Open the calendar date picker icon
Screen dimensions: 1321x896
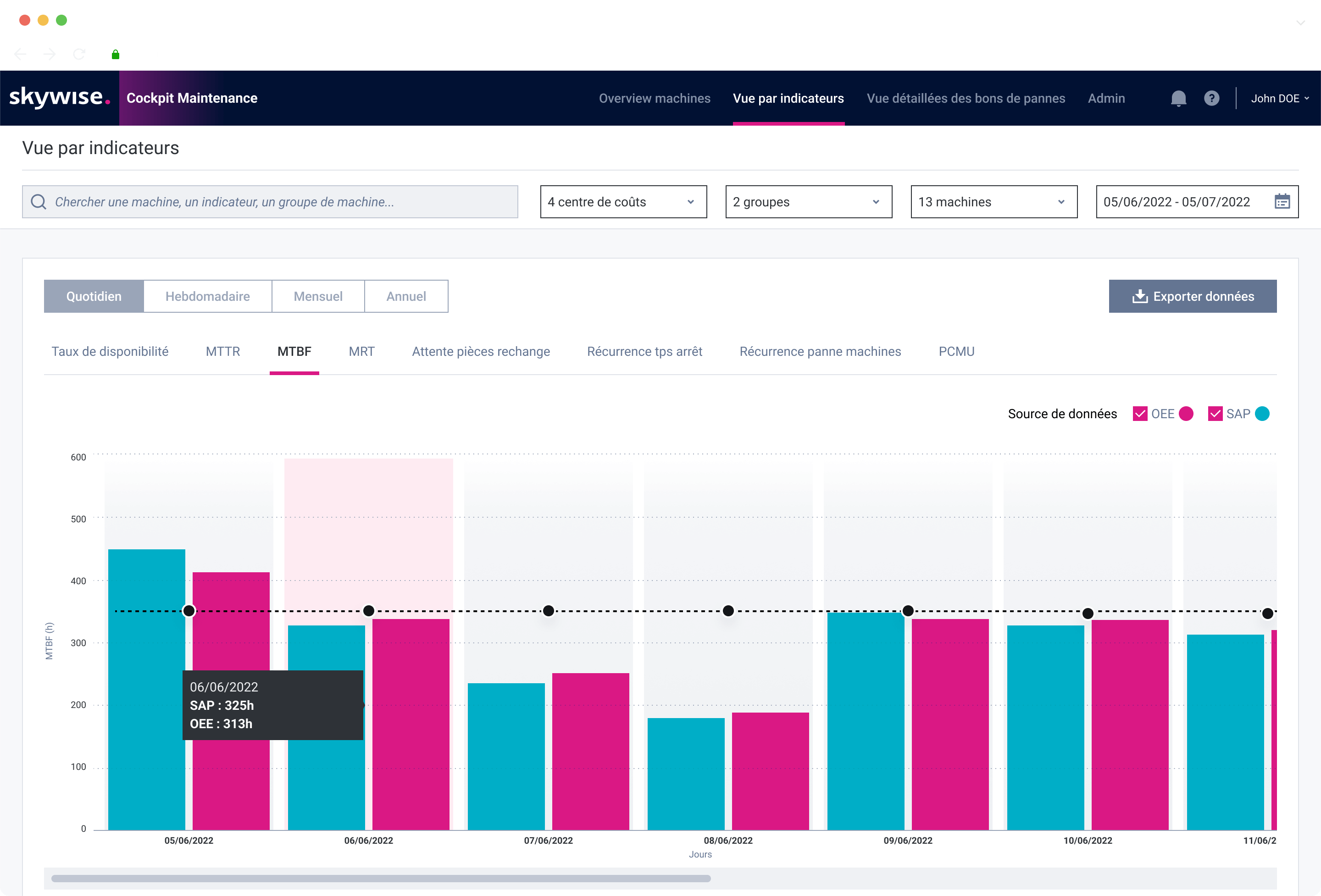[1283, 202]
